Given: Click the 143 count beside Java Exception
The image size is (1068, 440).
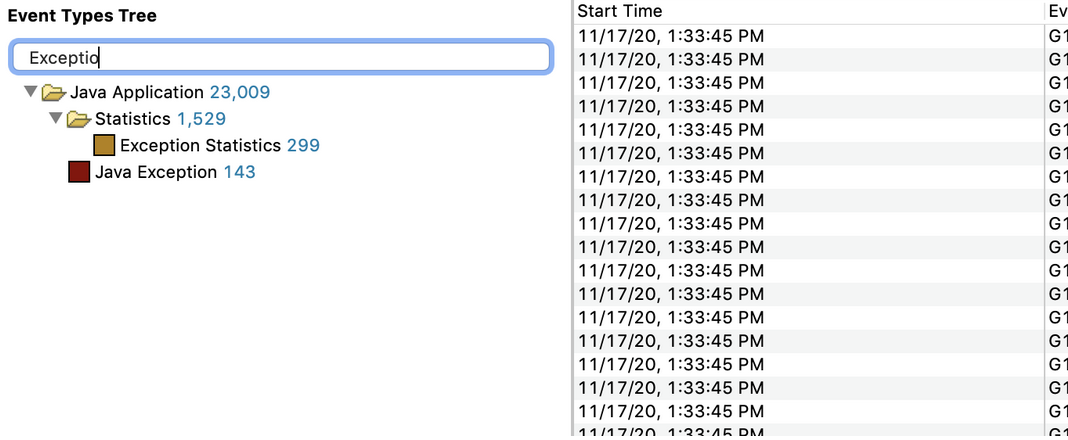Looking at the screenshot, I should coord(240,172).
